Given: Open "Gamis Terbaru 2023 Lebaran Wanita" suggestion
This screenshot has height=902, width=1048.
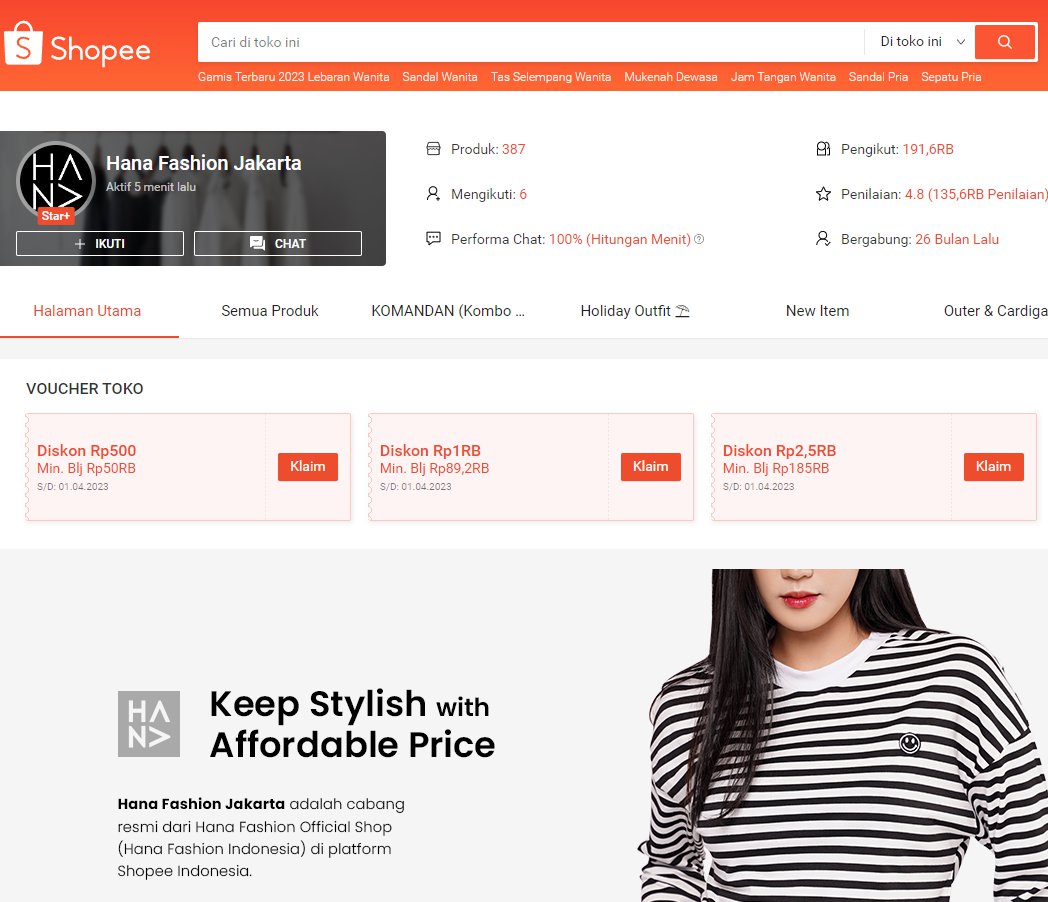Looking at the screenshot, I should click(293, 77).
